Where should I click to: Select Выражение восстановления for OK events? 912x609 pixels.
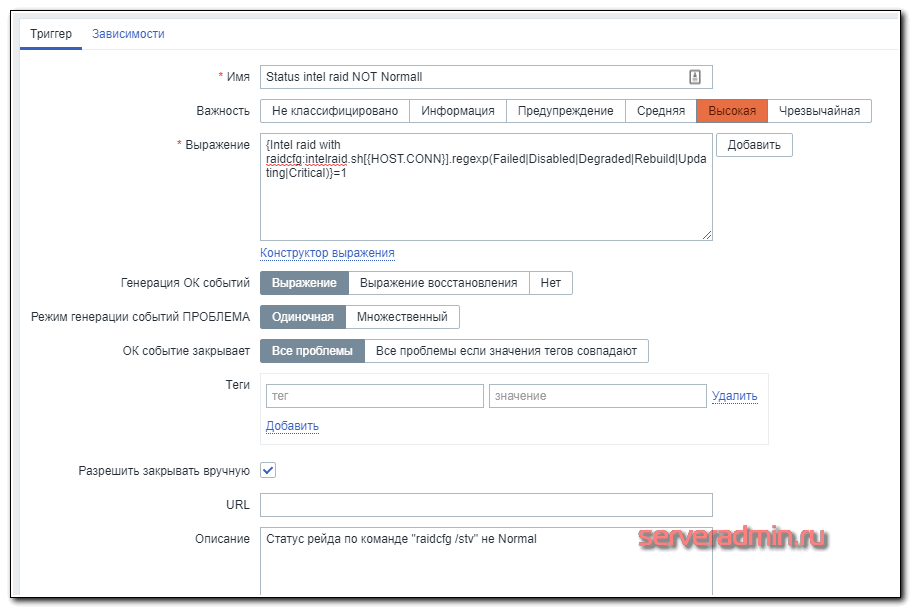click(x=438, y=283)
